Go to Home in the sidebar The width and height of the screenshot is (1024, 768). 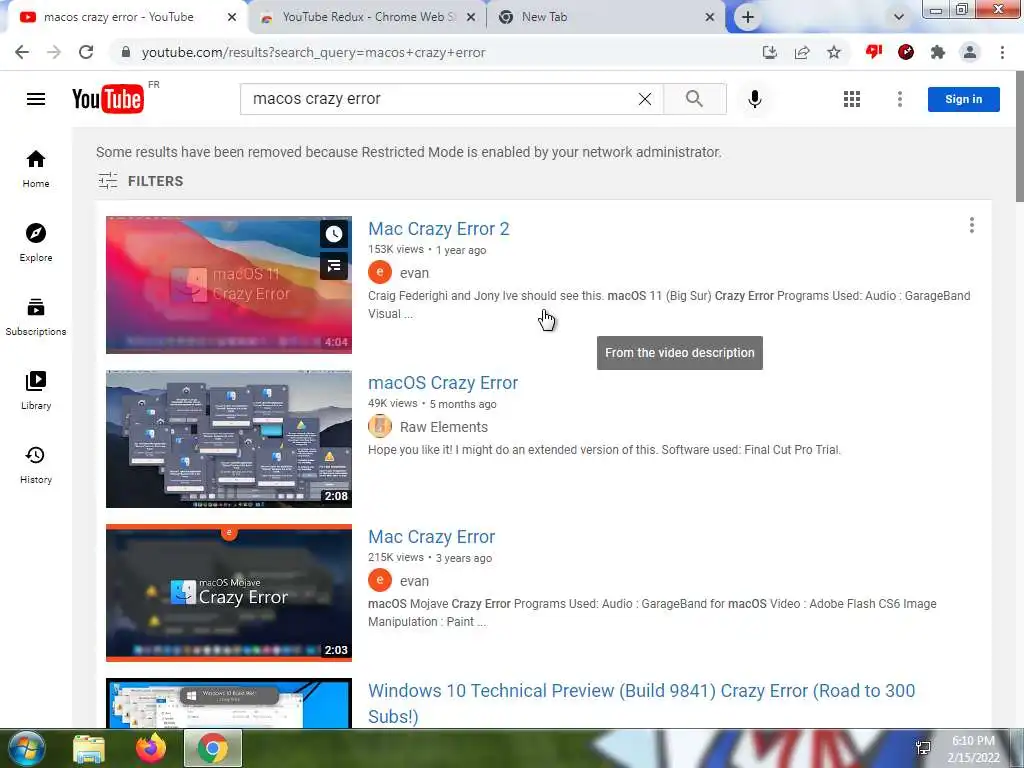click(x=36, y=168)
